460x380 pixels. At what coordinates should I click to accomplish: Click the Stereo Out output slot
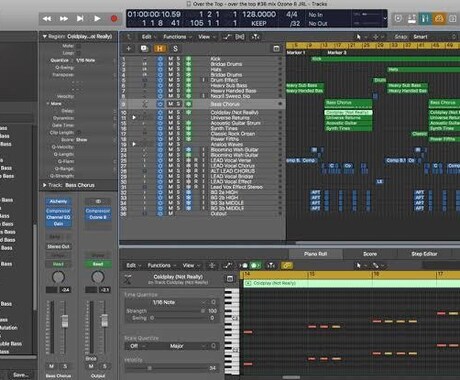[x=58, y=247]
